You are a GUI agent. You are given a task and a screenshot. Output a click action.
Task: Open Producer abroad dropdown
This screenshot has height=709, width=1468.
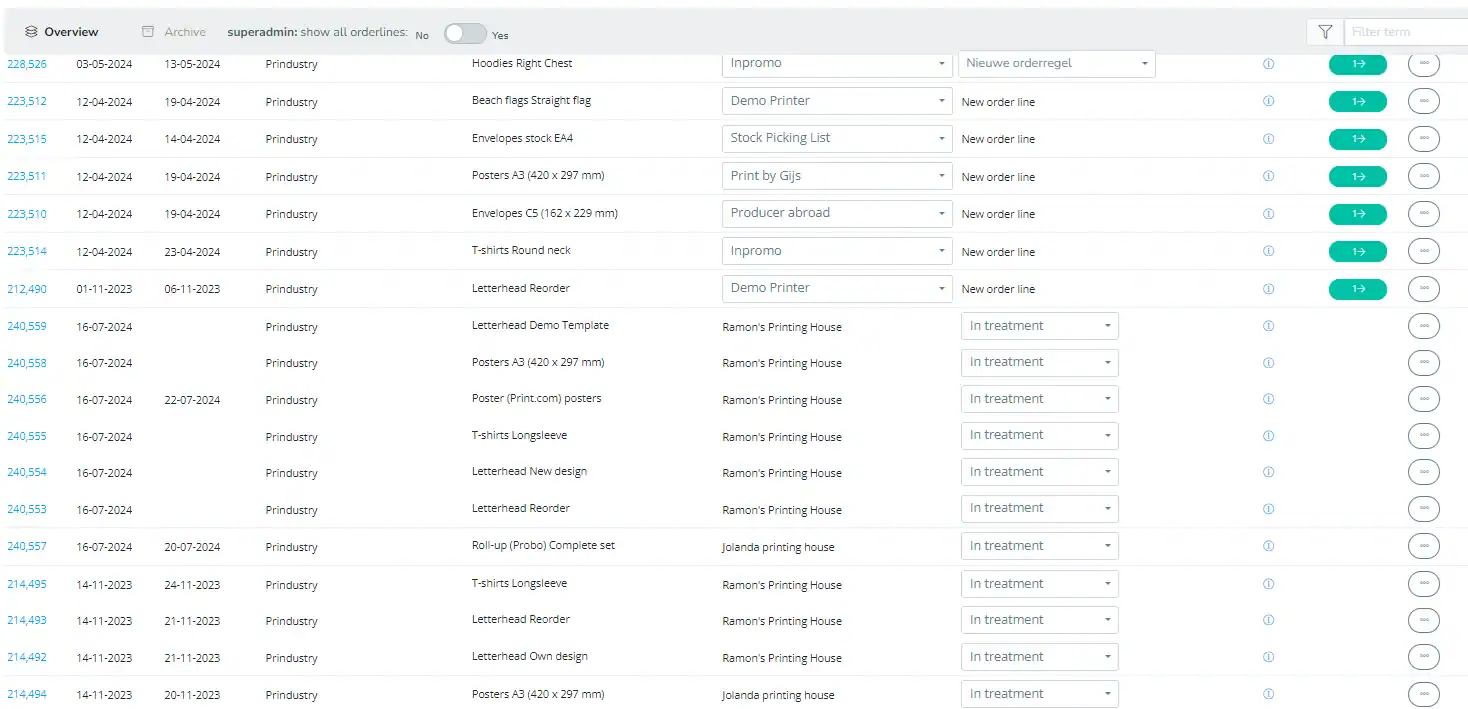pyautogui.click(x=836, y=213)
